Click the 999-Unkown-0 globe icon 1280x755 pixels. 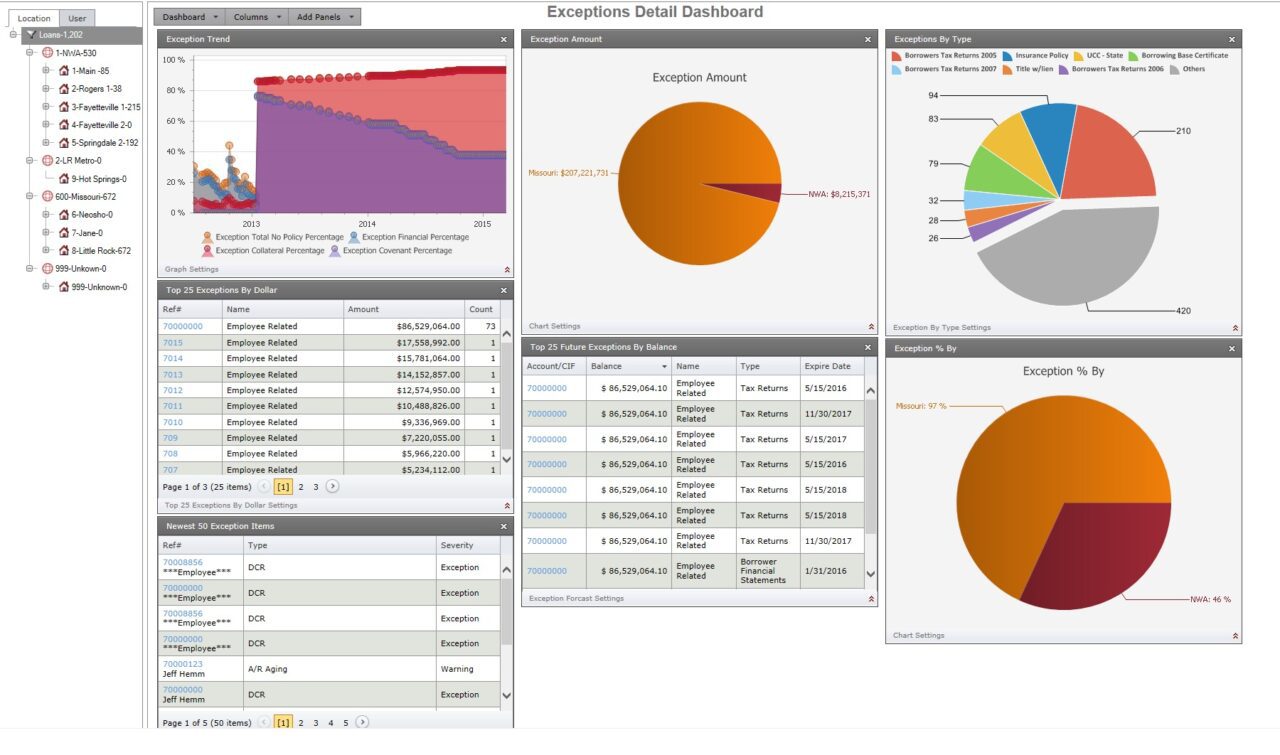[x=47, y=268]
